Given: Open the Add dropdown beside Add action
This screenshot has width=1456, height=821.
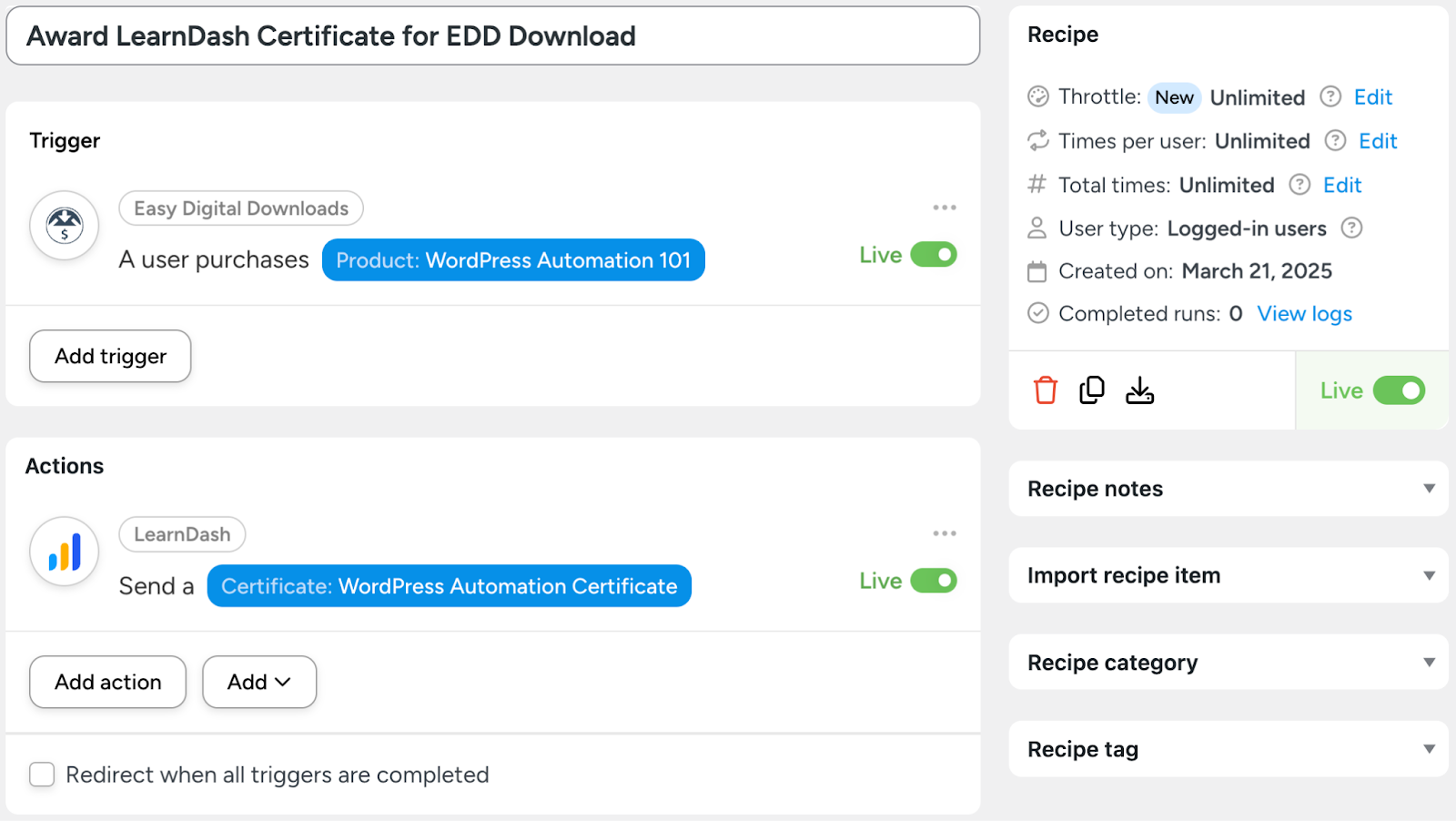Looking at the screenshot, I should point(259,682).
